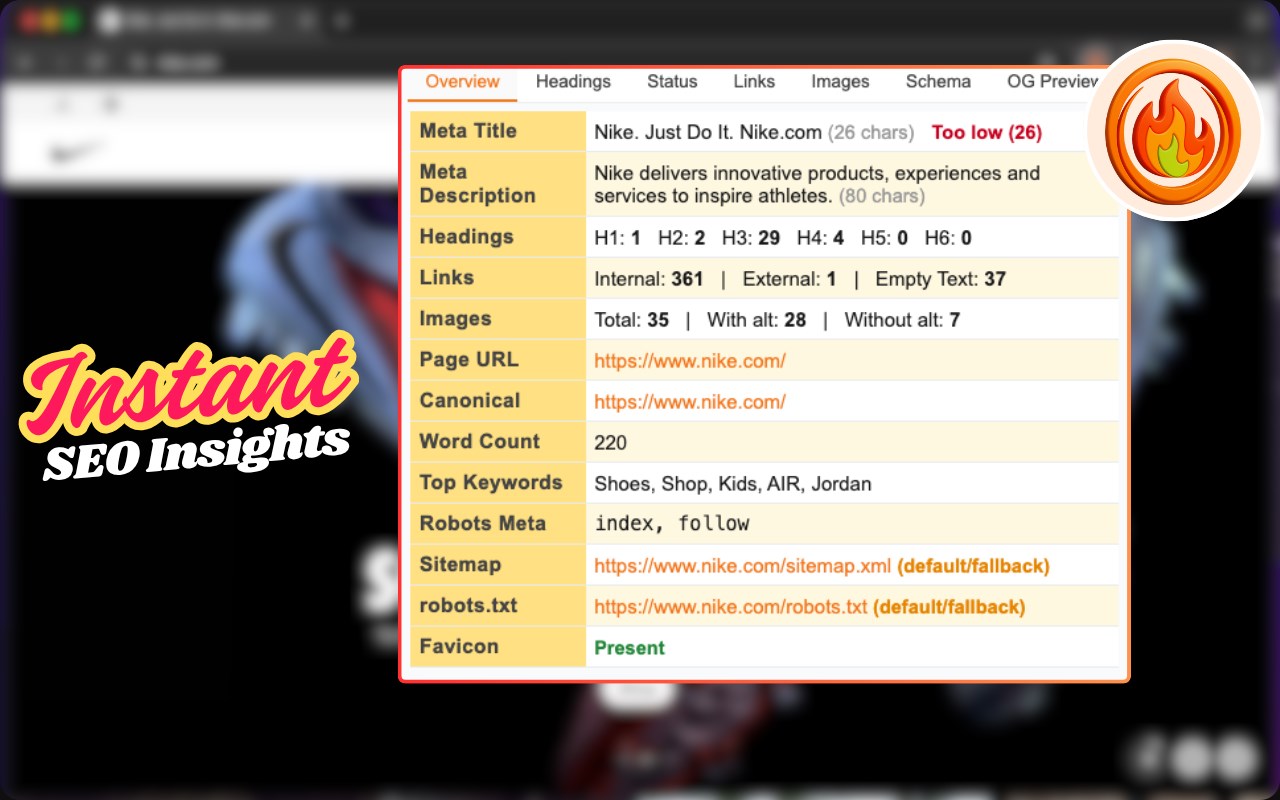
Task: Click the '(26 chars)' title length note
Action: [871, 132]
